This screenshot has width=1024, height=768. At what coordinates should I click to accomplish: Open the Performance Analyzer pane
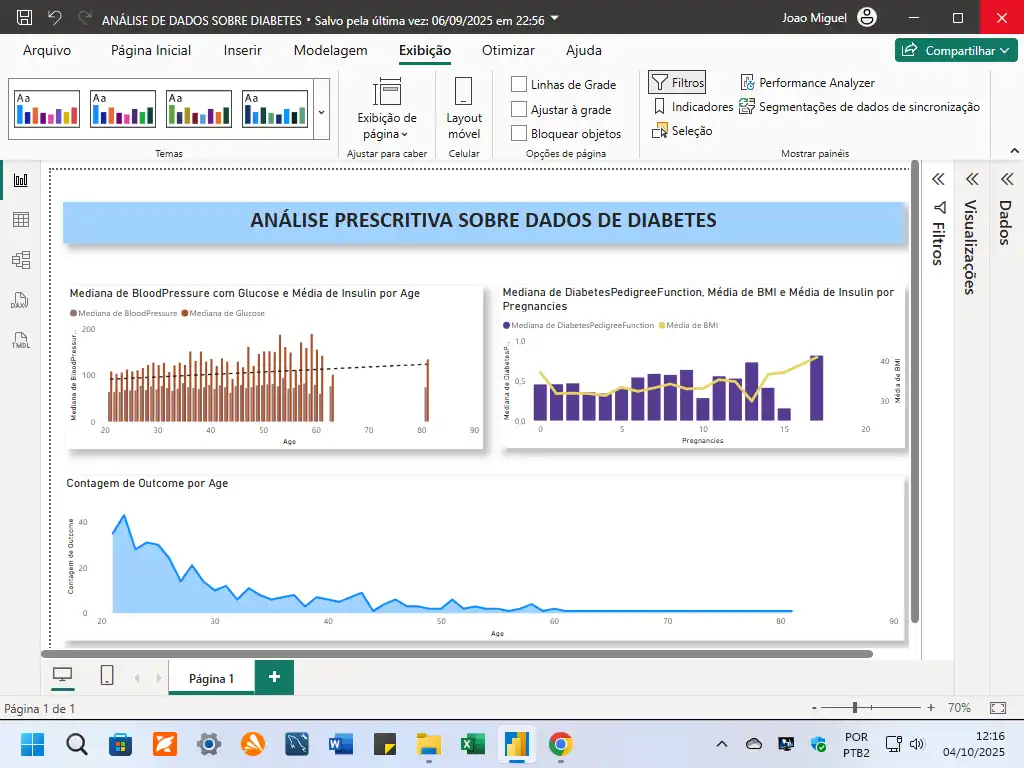point(807,83)
